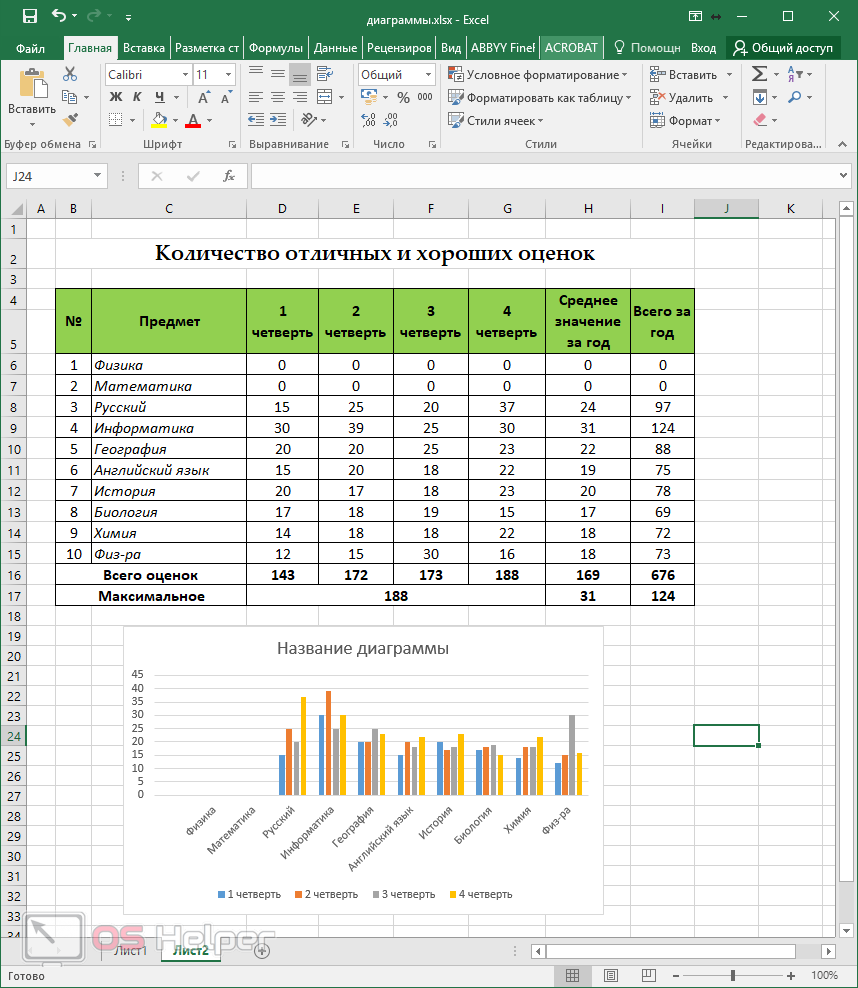Click the yellow fill color bucket
Viewport: 858px width, 988px height.
pos(159,121)
